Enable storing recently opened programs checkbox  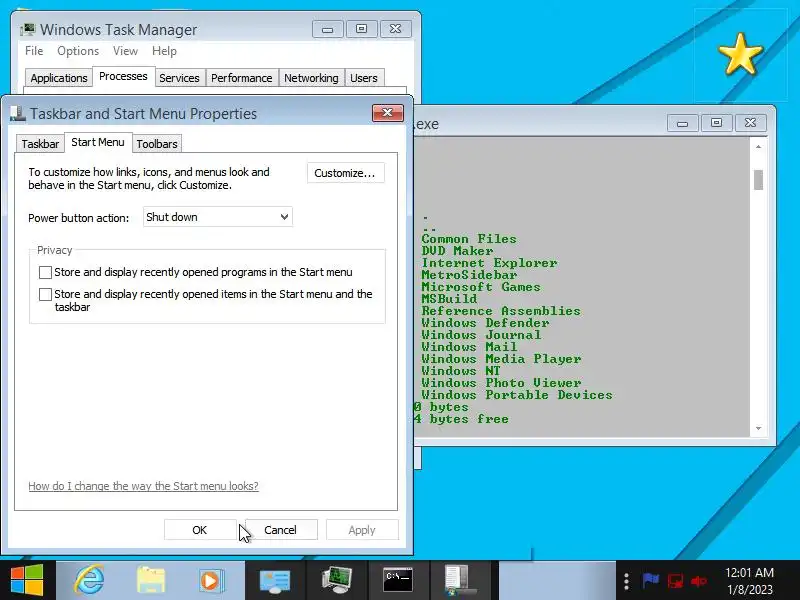click(45, 272)
